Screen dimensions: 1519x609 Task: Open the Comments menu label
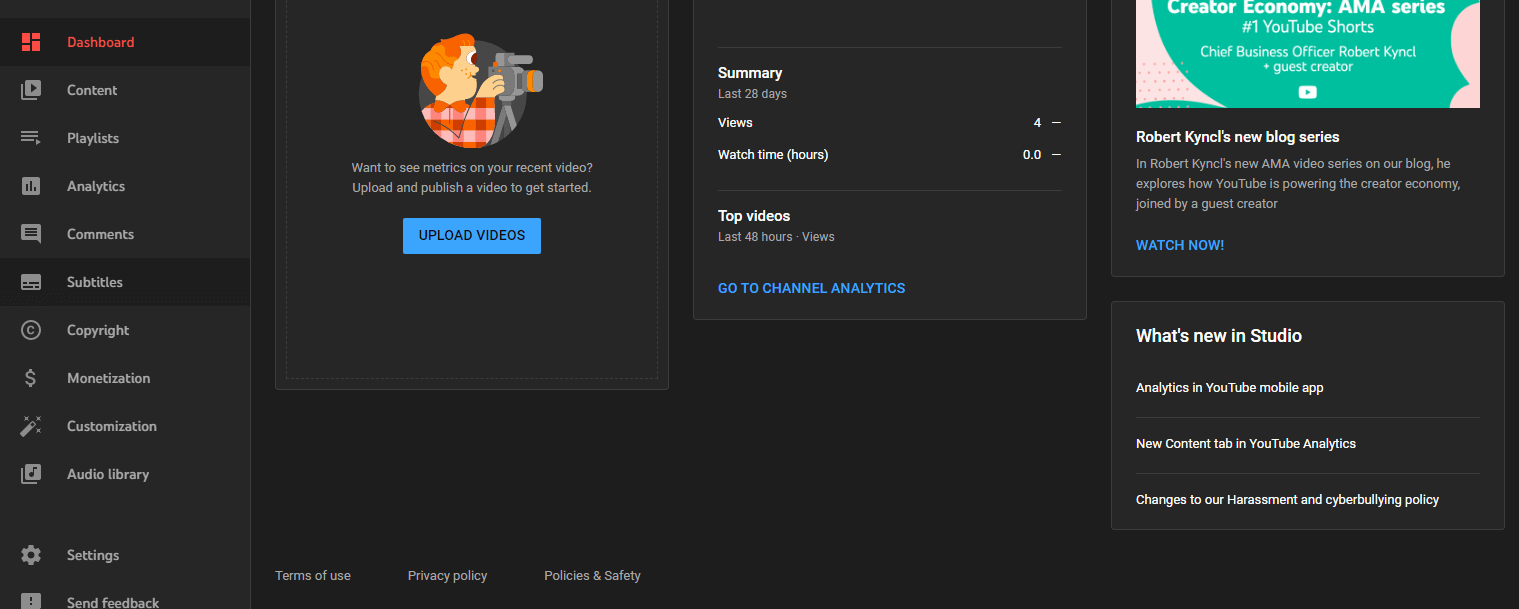coord(100,234)
